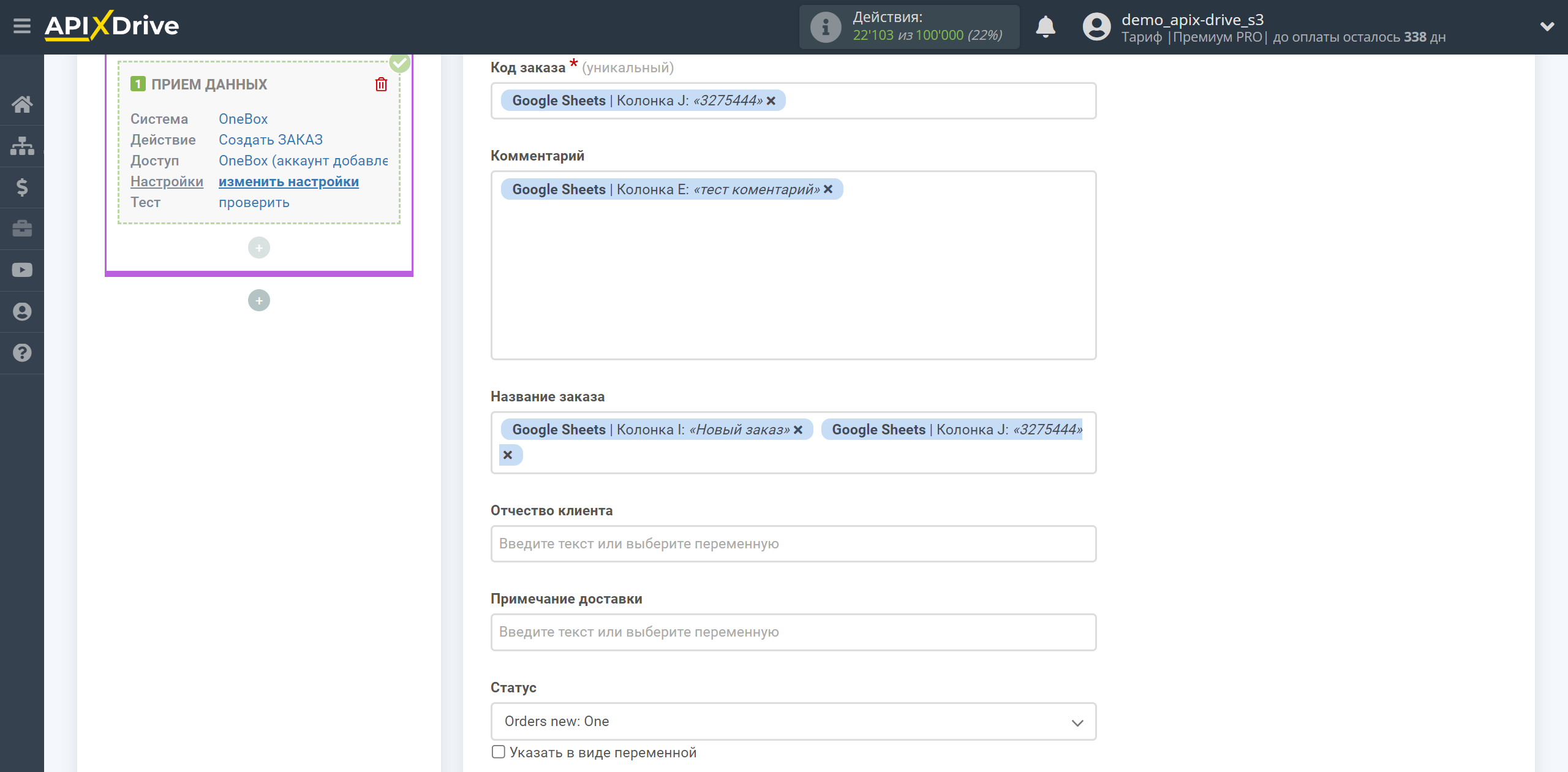Delete the ПРИЕМ ДАННЫХ block

pos(381,84)
